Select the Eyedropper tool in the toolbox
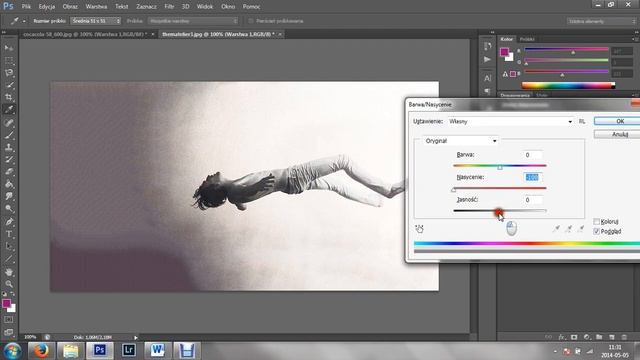The width and height of the screenshot is (640, 360). coord(9,109)
